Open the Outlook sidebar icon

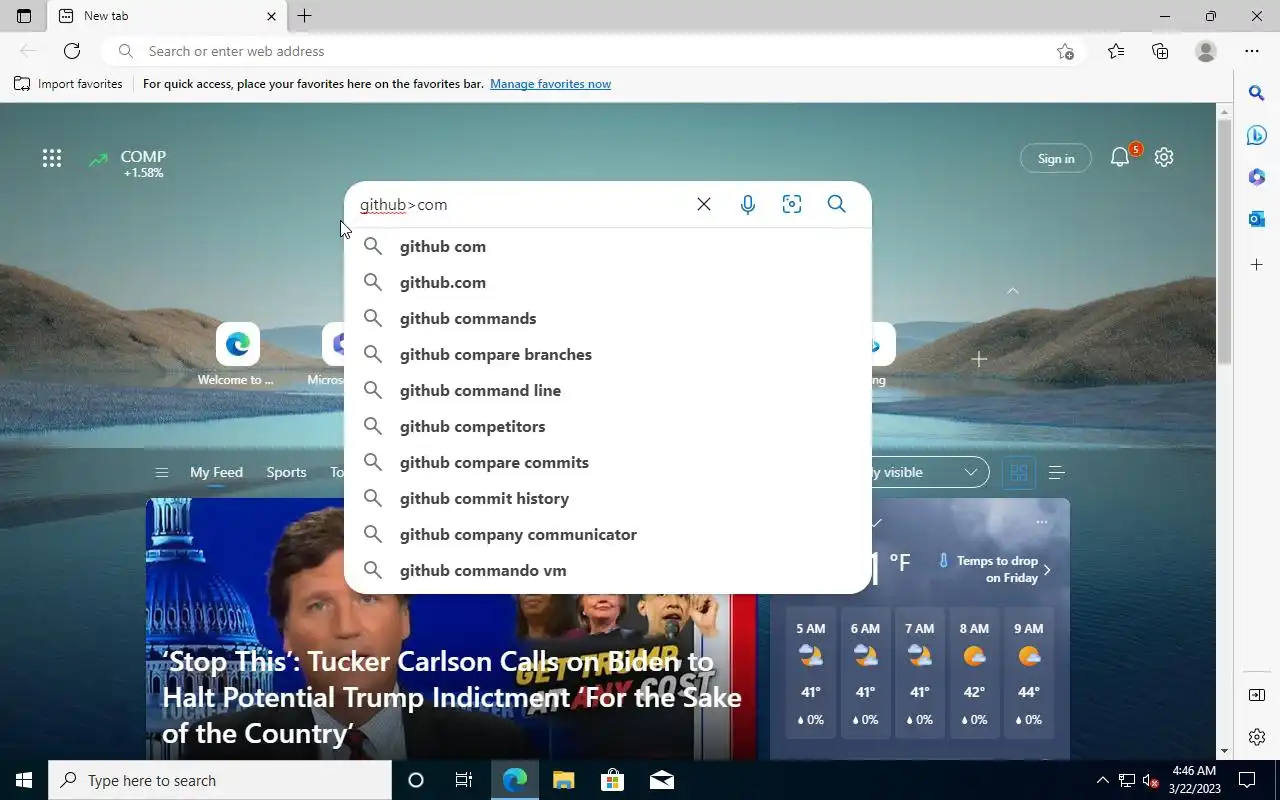1257,219
